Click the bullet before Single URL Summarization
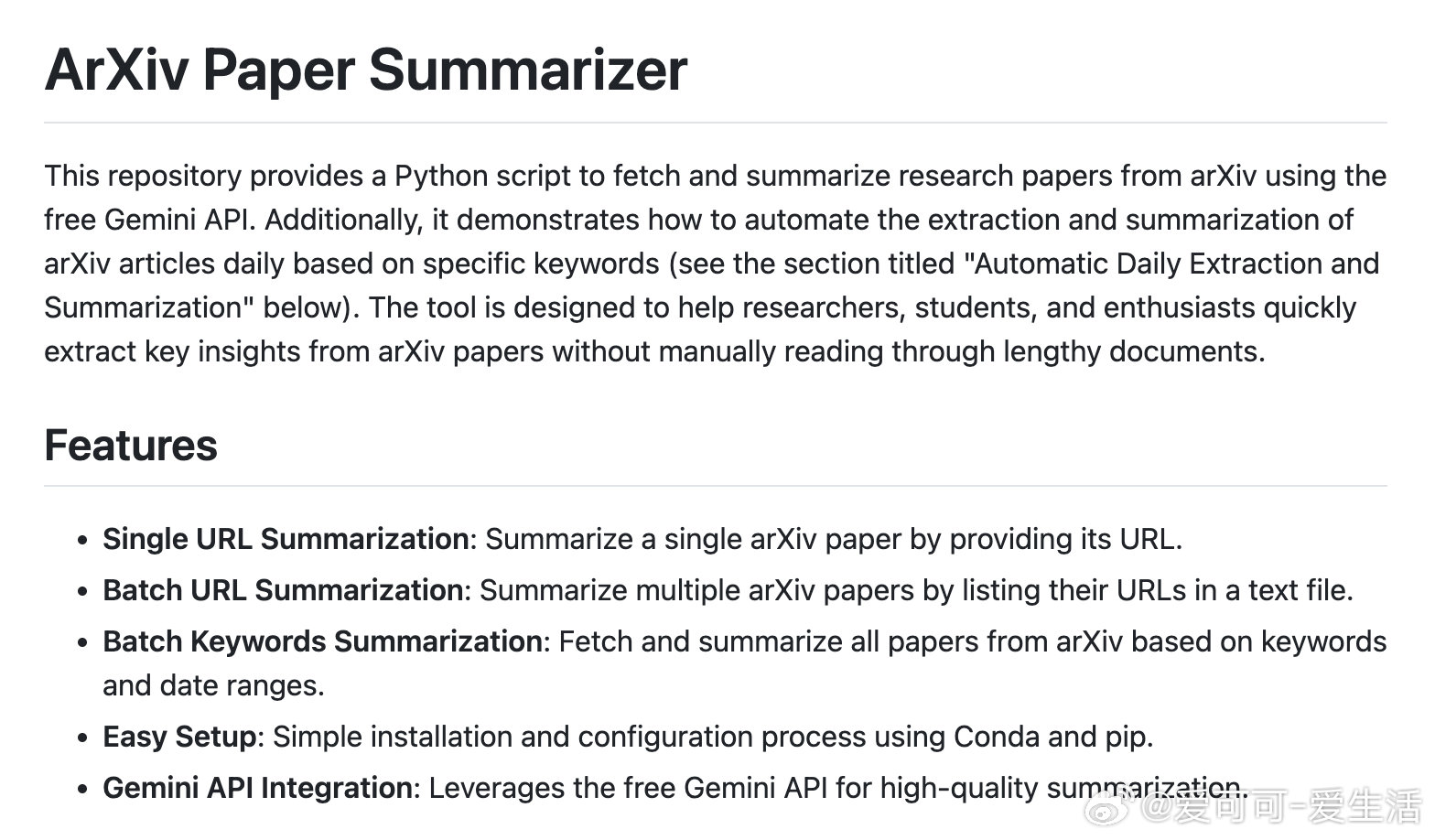This screenshot has height=840, width=1435. (83, 541)
